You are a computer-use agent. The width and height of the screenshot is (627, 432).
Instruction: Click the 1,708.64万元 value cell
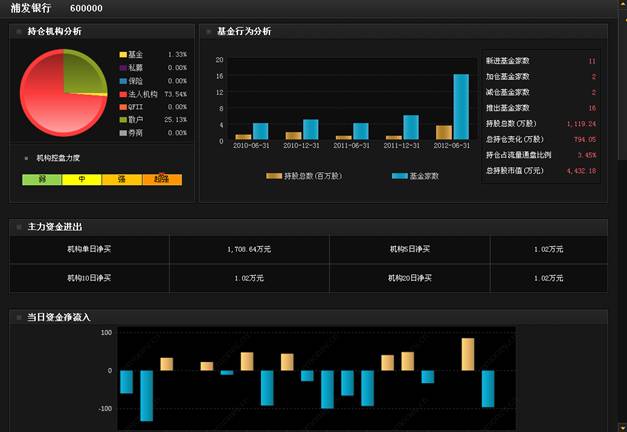pyautogui.click(x=249, y=250)
